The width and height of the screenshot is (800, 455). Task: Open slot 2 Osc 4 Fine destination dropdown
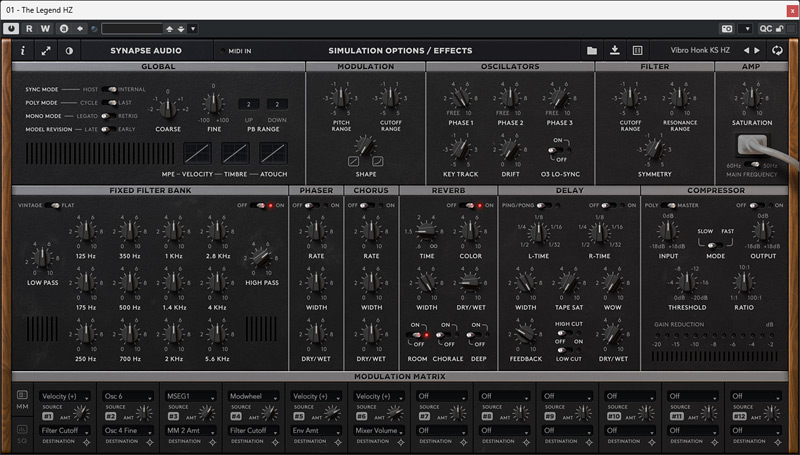click(128, 431)
